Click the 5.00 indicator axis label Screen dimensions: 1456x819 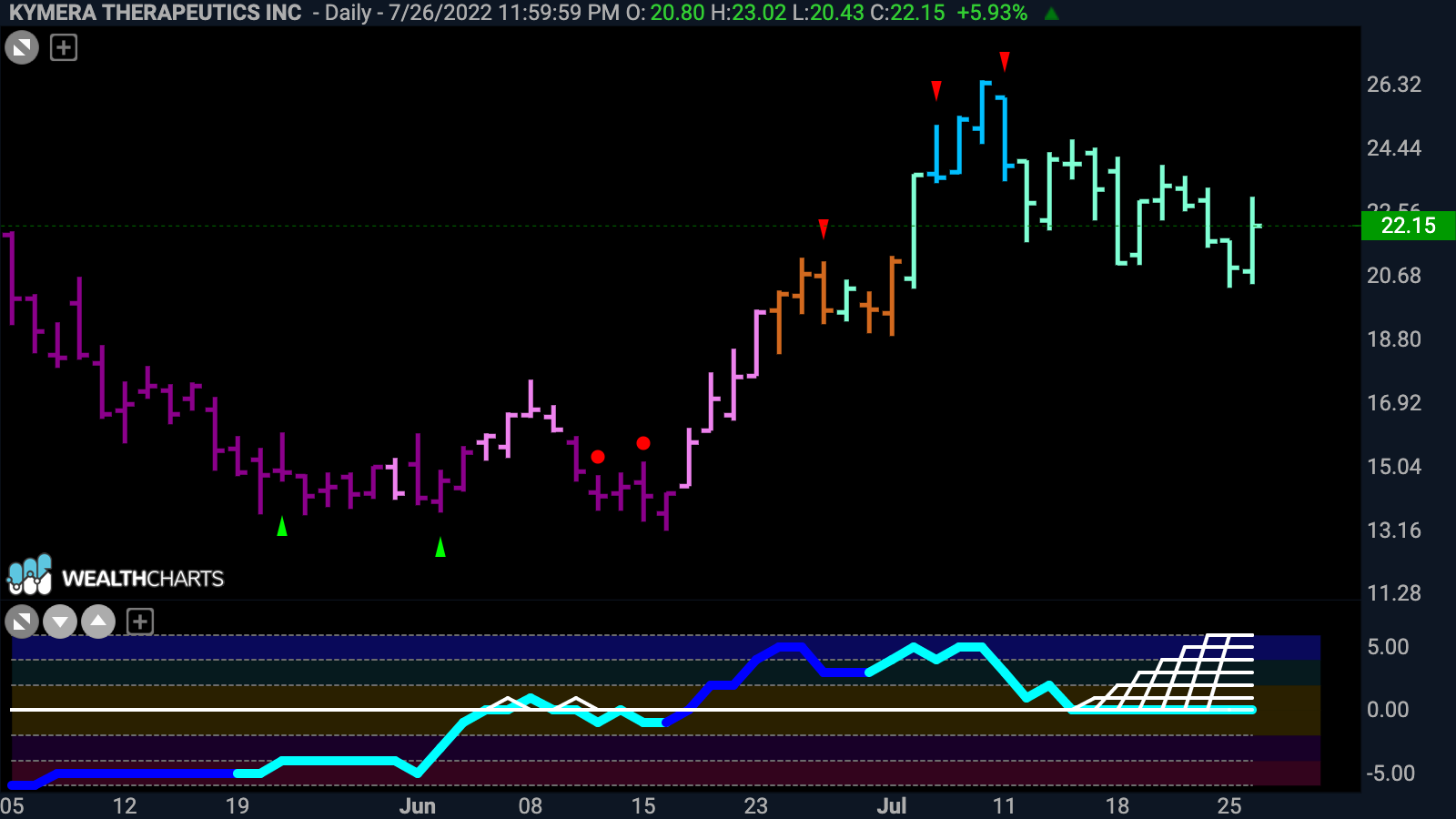(1388, 647)
